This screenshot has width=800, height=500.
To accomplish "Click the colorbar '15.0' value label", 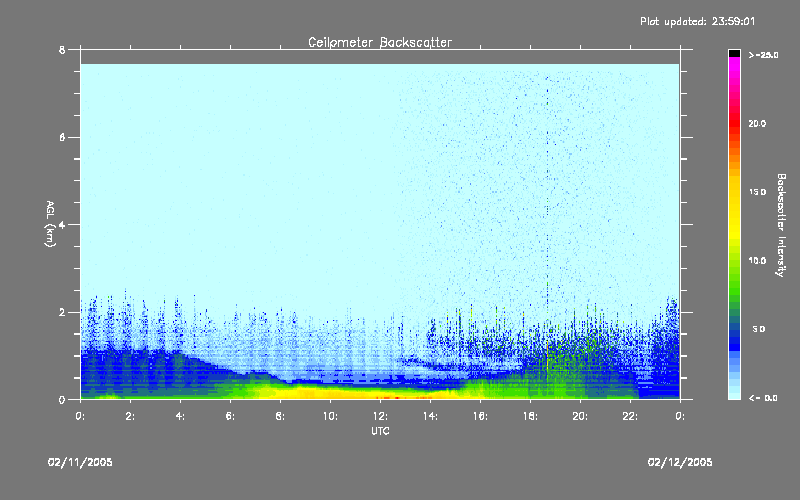I will pos(757,192).
